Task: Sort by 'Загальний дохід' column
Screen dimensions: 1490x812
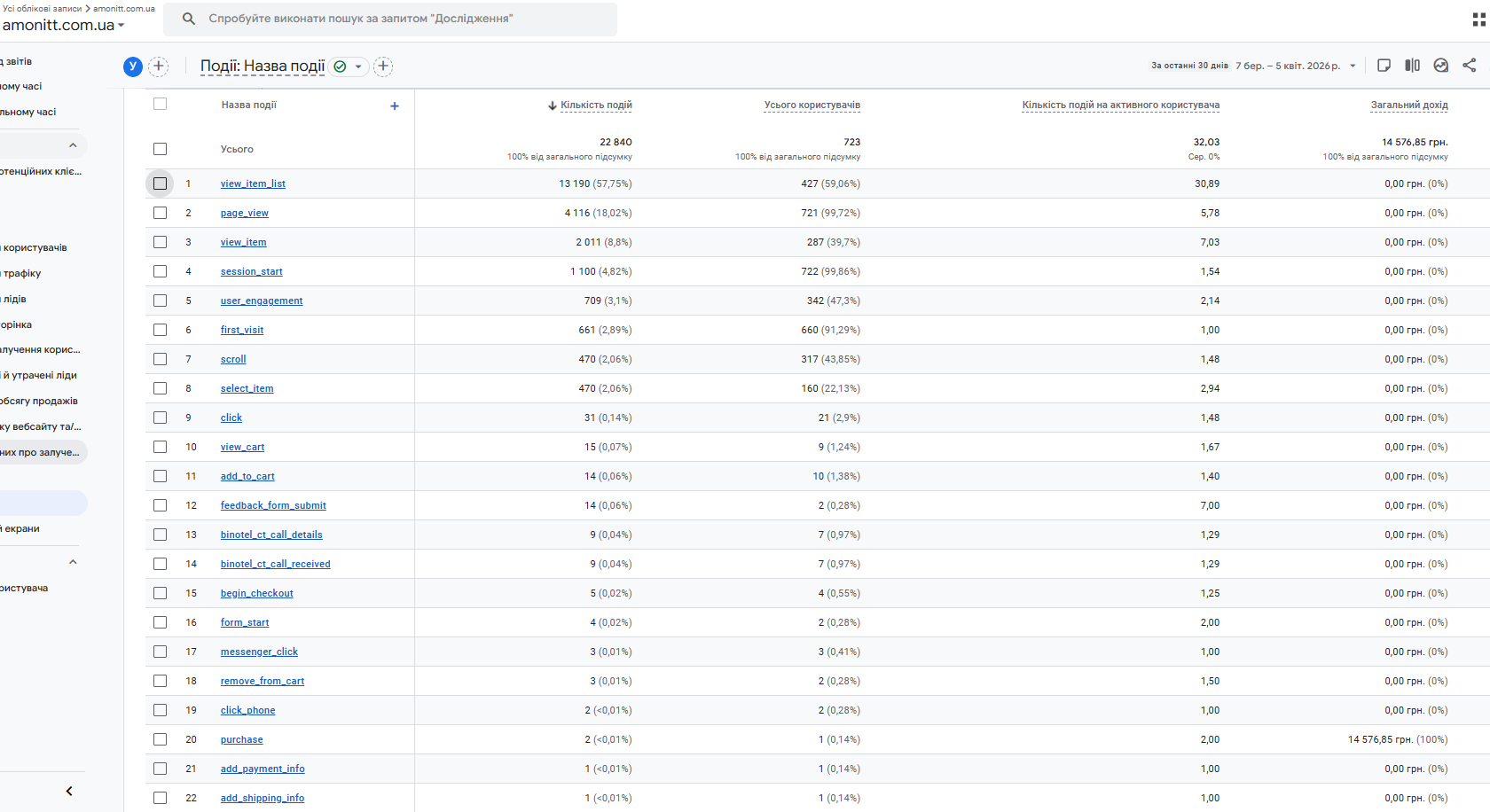Action: [x=1409, y=105]
